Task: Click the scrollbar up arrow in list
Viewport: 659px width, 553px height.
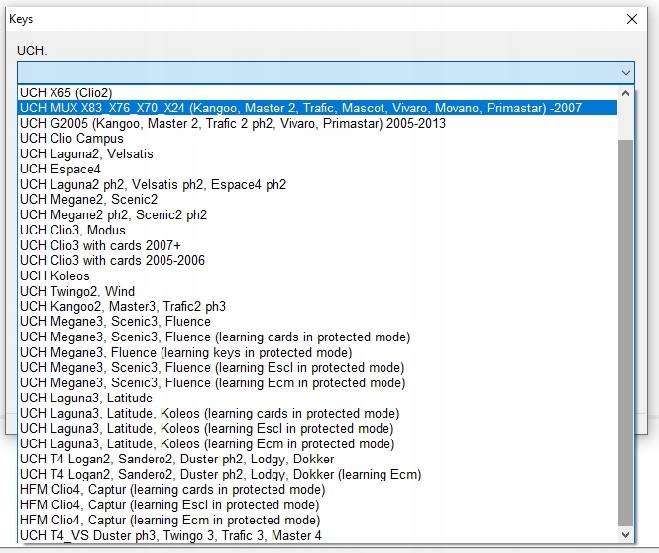Action: pyautogui.click(x=625, y=93)
